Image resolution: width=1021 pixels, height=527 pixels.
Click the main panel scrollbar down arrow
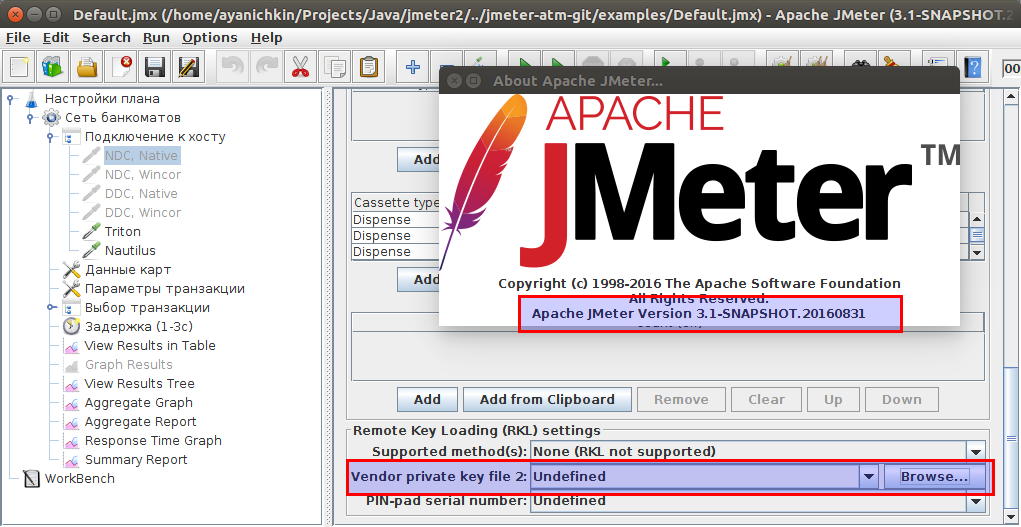coord(1011,515)
